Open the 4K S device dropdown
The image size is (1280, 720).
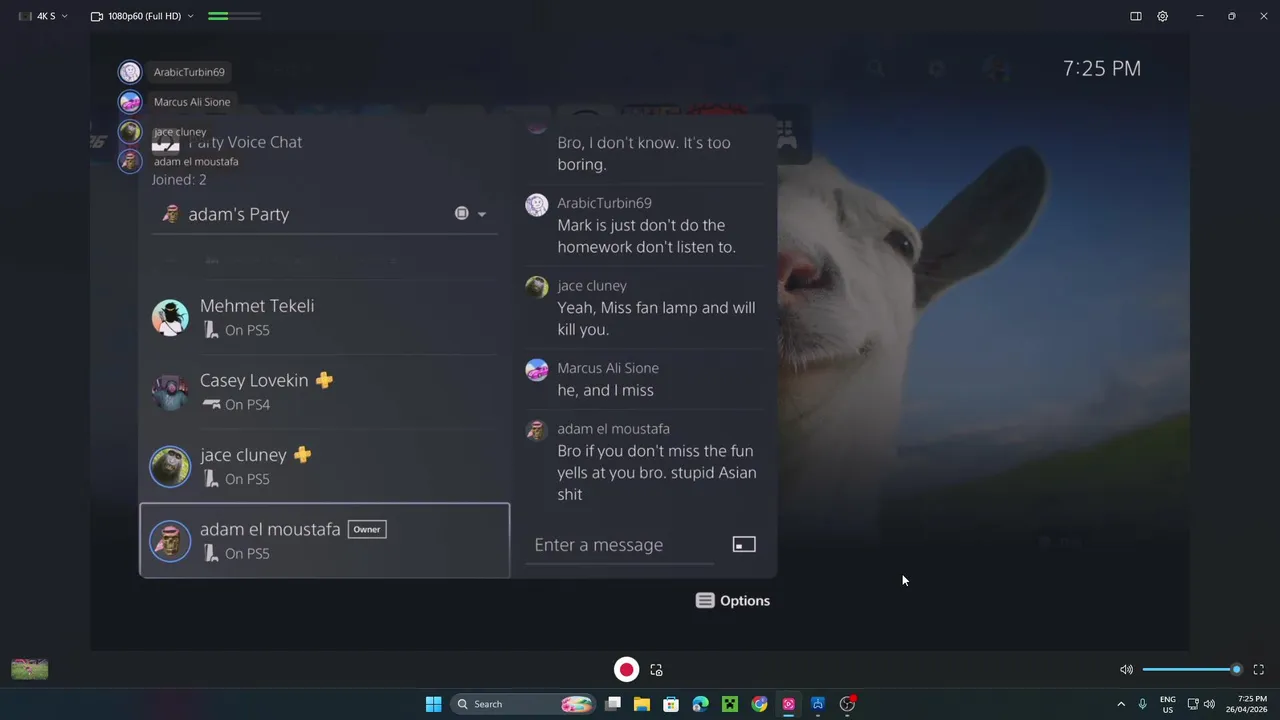(x=43, y=16)
